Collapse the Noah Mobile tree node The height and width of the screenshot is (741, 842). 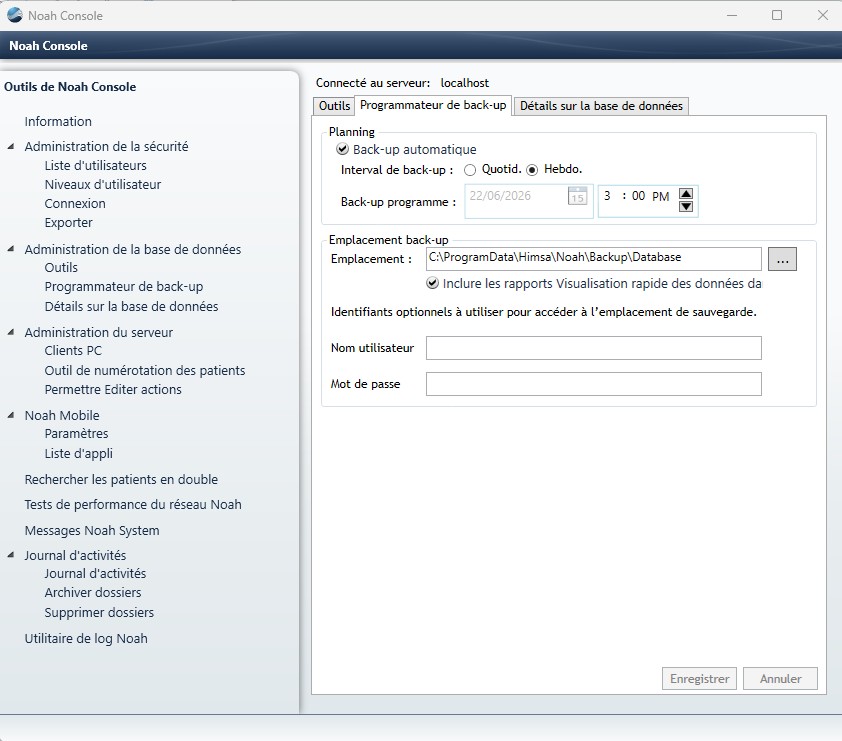(x=11, y=415)
